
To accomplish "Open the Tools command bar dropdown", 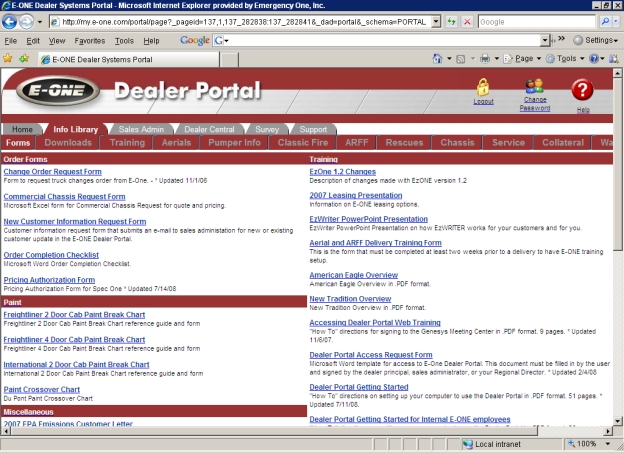I will coord(565,59).
